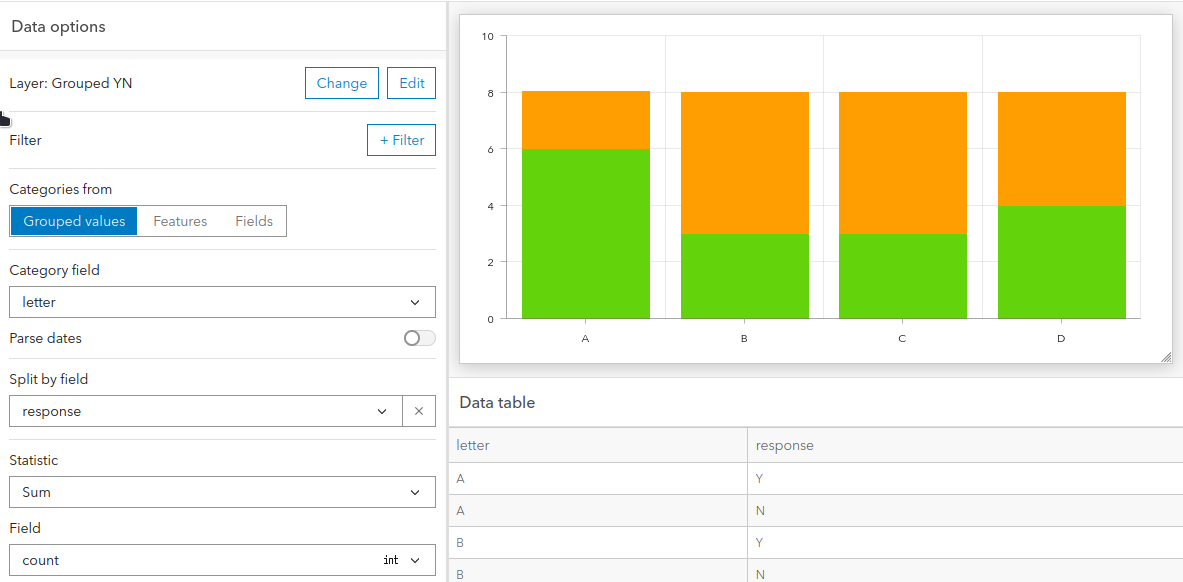Select the Grouped values option

(x=75, y=221)
